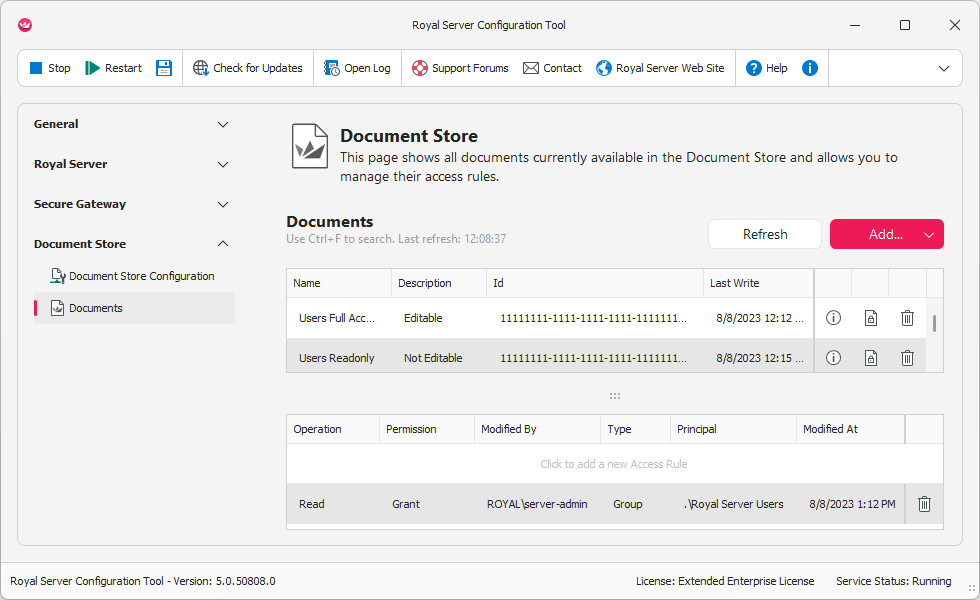Sort by Last Write column
Image resolution: width=980 pixels, height=600 pixels.
coord(758,283)
